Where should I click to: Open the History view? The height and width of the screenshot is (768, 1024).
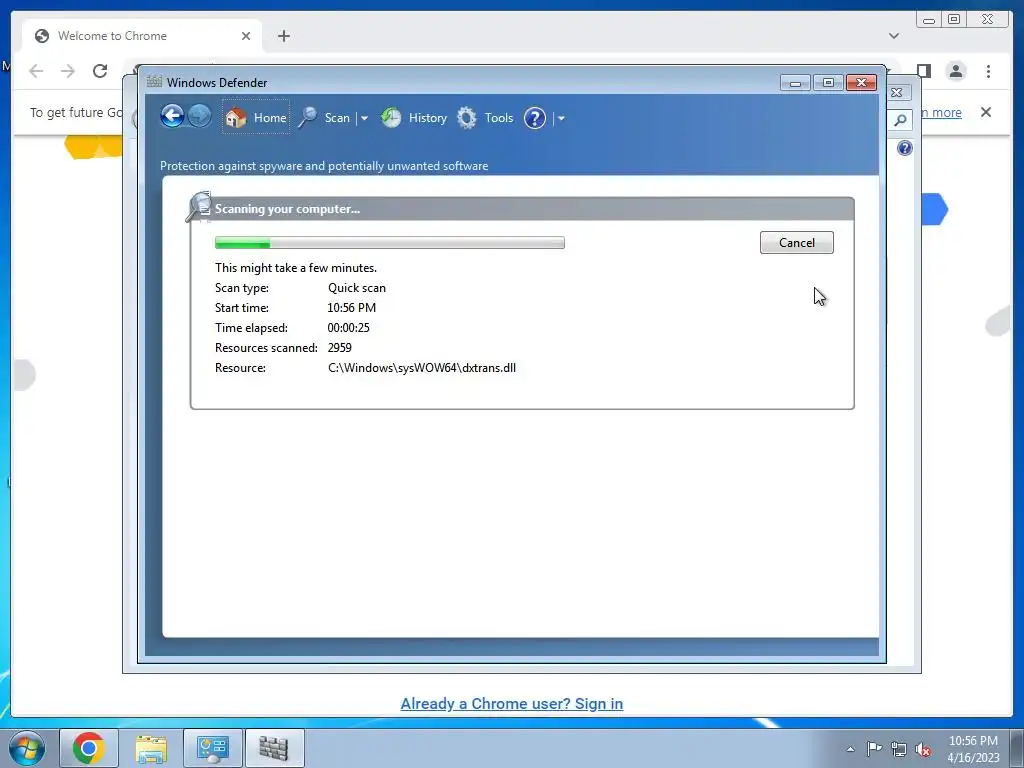point(414,118)
